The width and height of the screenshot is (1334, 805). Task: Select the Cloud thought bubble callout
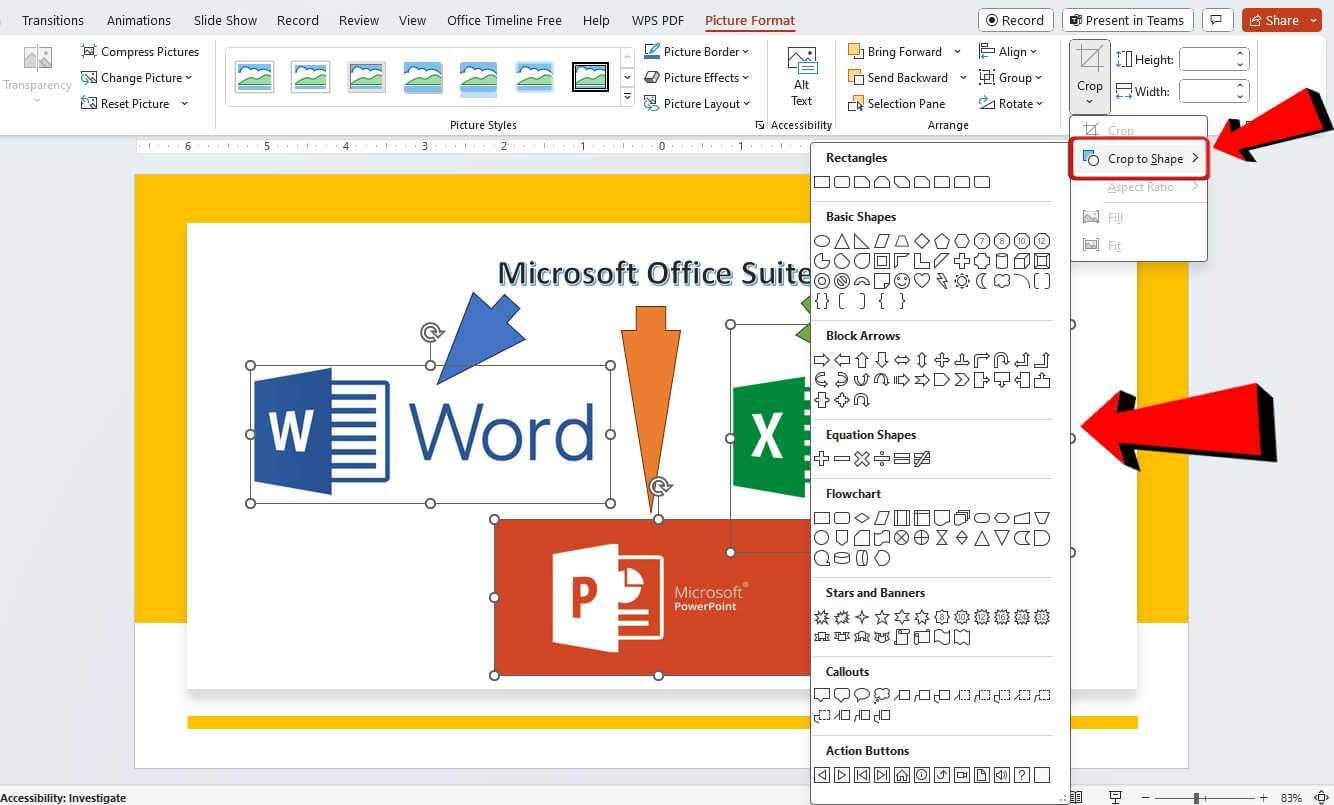point(882,696)
